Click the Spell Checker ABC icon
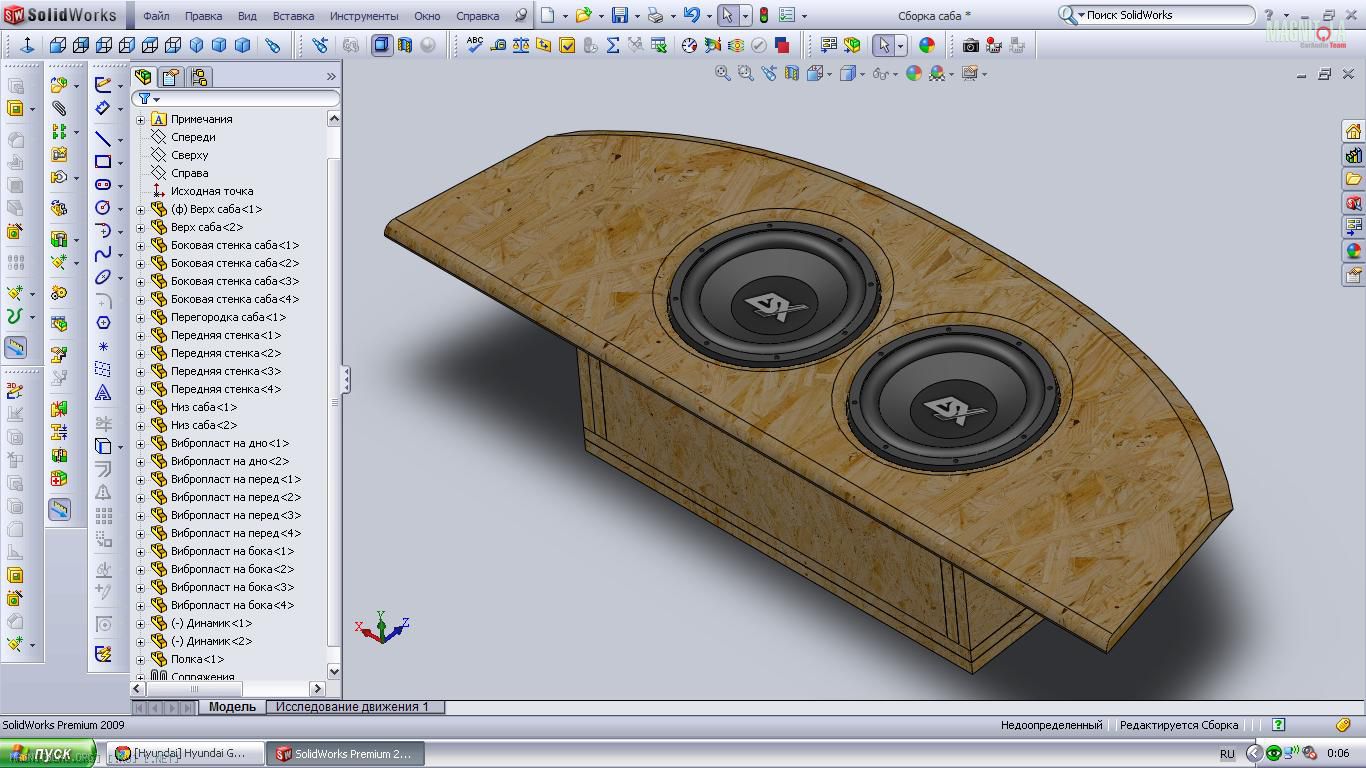 pyautogui.click(x=475, y=45)
